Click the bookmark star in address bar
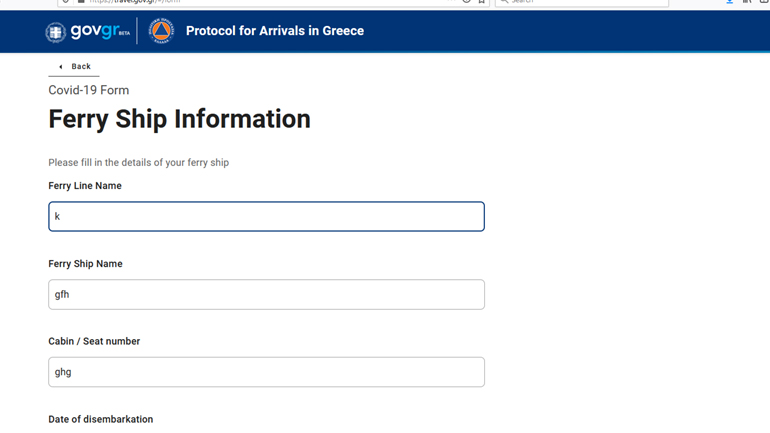770x433 pixels. pos(481,2)
